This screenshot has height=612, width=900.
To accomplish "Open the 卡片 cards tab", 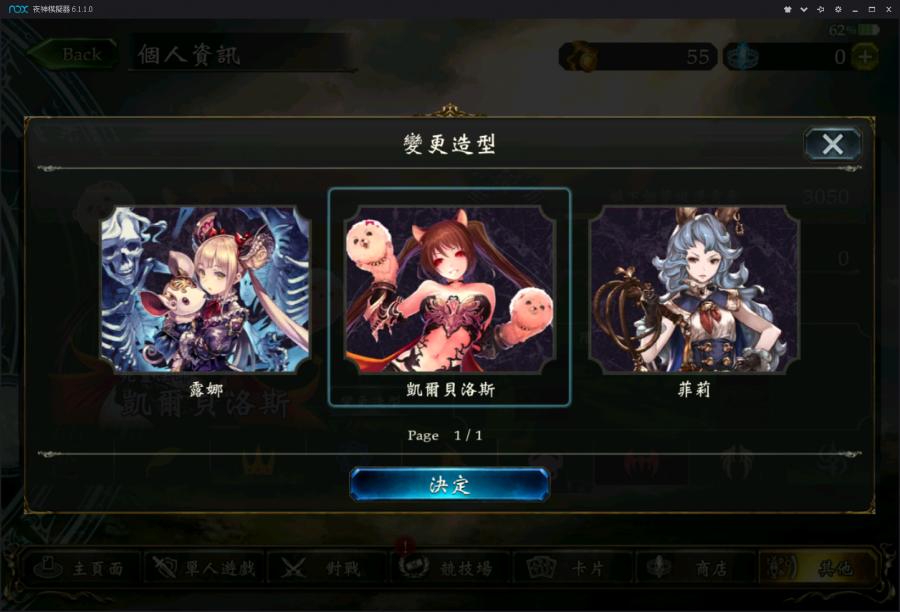I will click(x=573, y=568).
